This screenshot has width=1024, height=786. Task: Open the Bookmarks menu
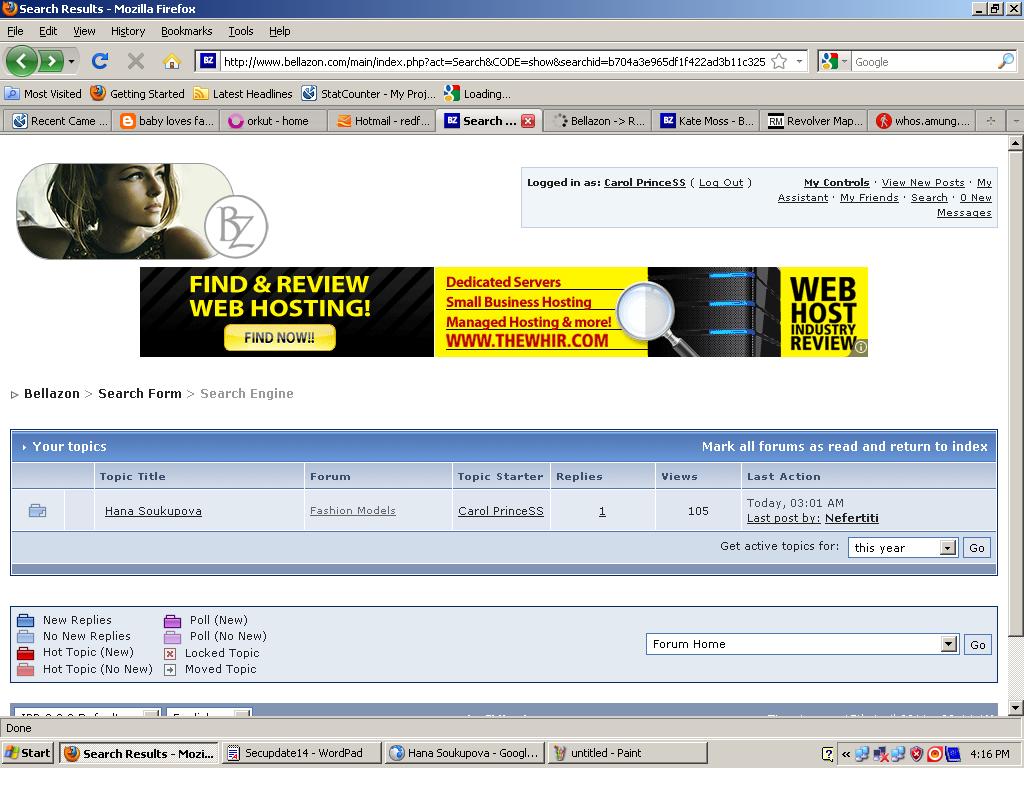(x=186, y=31)
